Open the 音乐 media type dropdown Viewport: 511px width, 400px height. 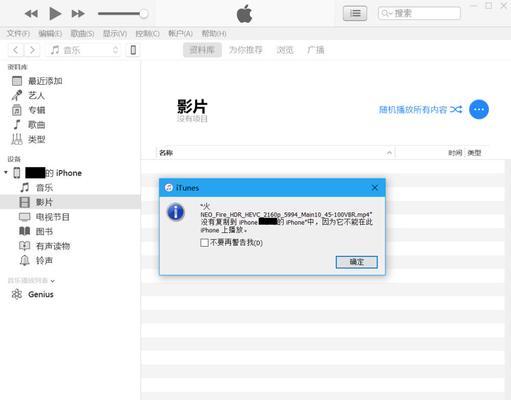coord(84,50)
